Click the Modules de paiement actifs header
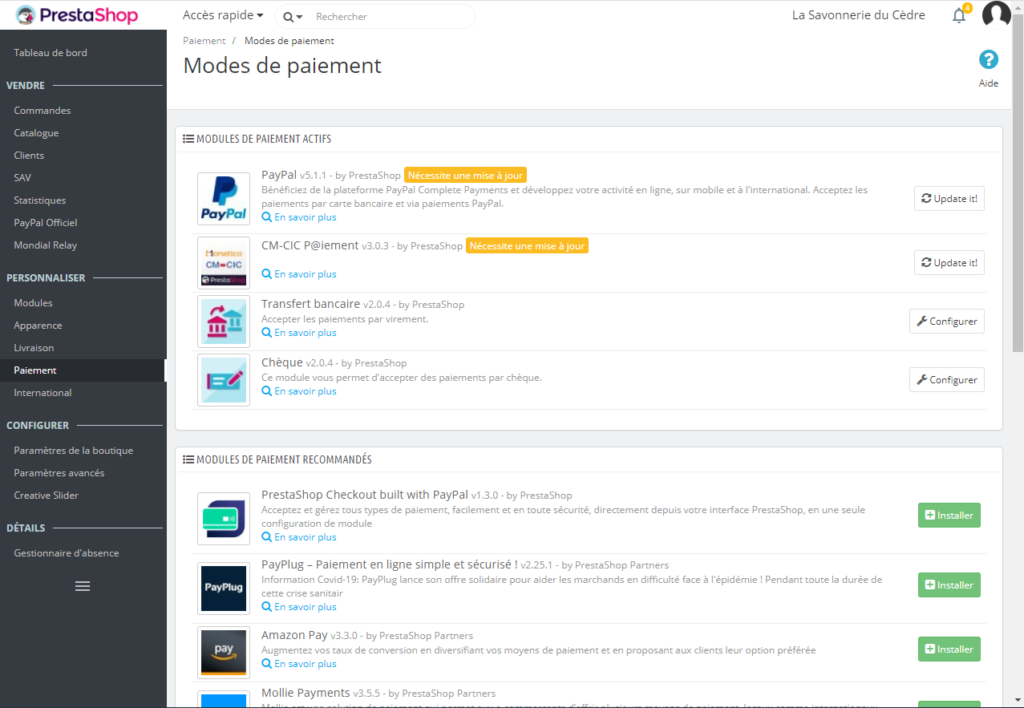Screen dimensions: 1024x708 pos(257,139)
